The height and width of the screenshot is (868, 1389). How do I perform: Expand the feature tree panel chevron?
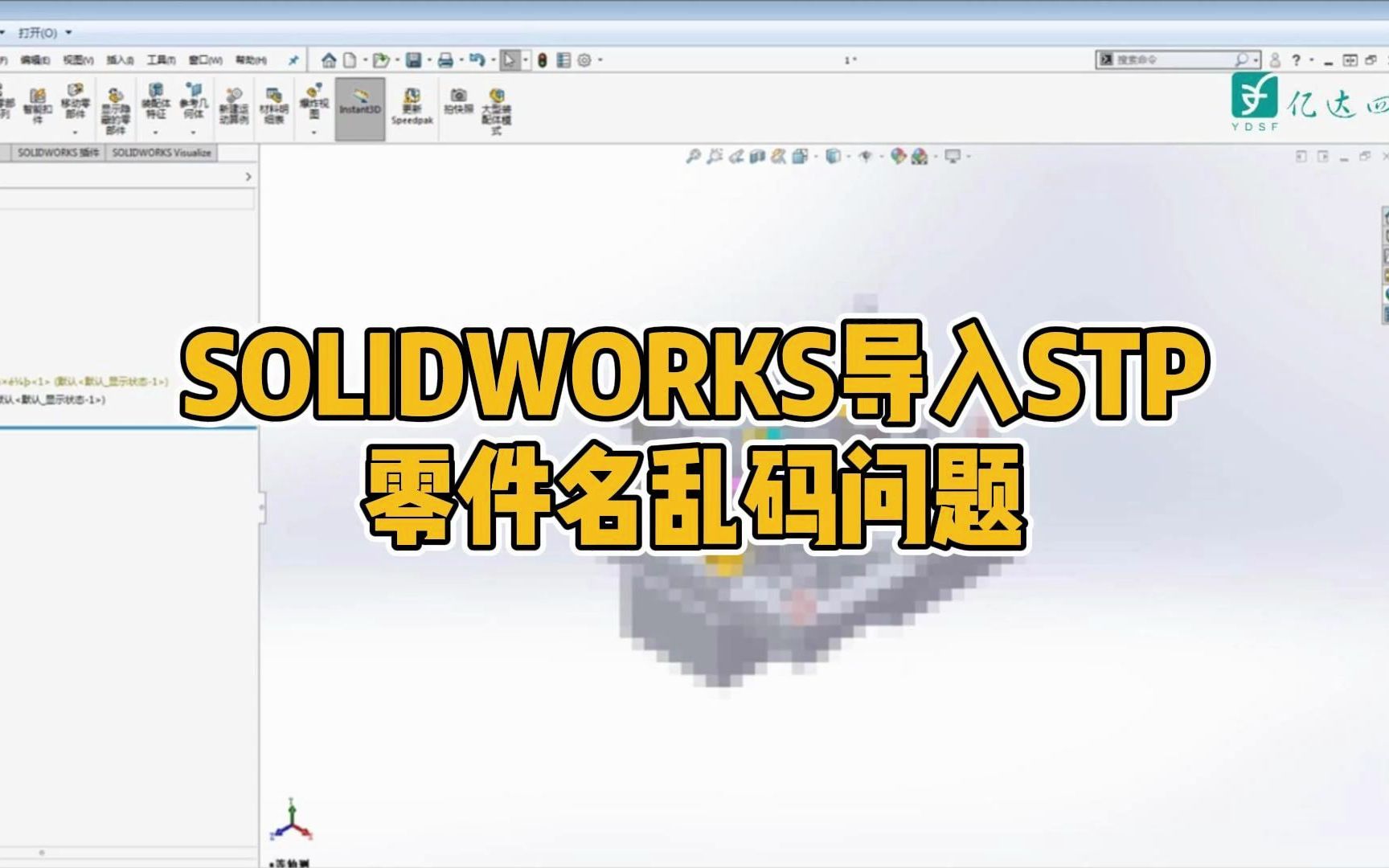coord(248,176)
